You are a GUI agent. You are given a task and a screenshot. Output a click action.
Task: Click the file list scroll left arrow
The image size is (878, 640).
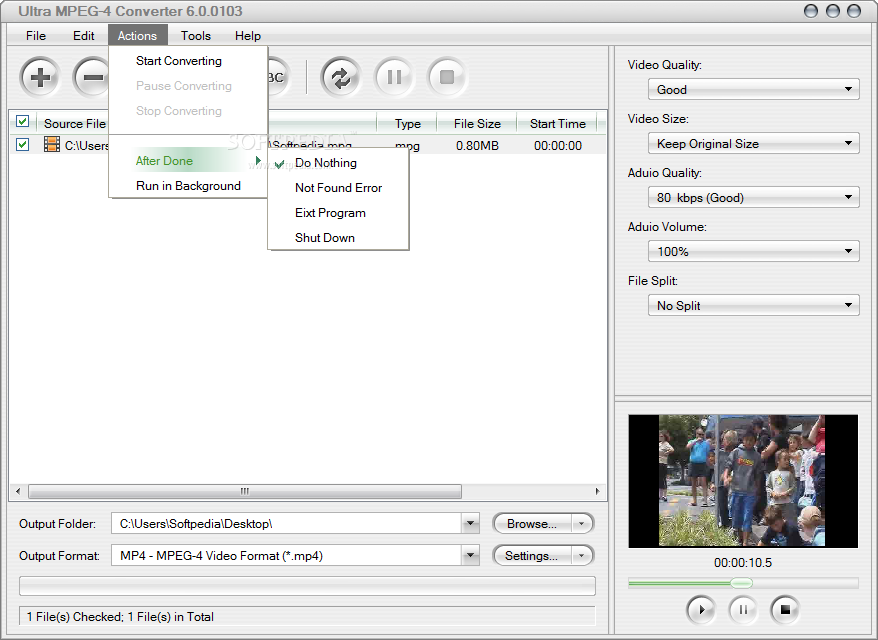(x=18, y=491)
